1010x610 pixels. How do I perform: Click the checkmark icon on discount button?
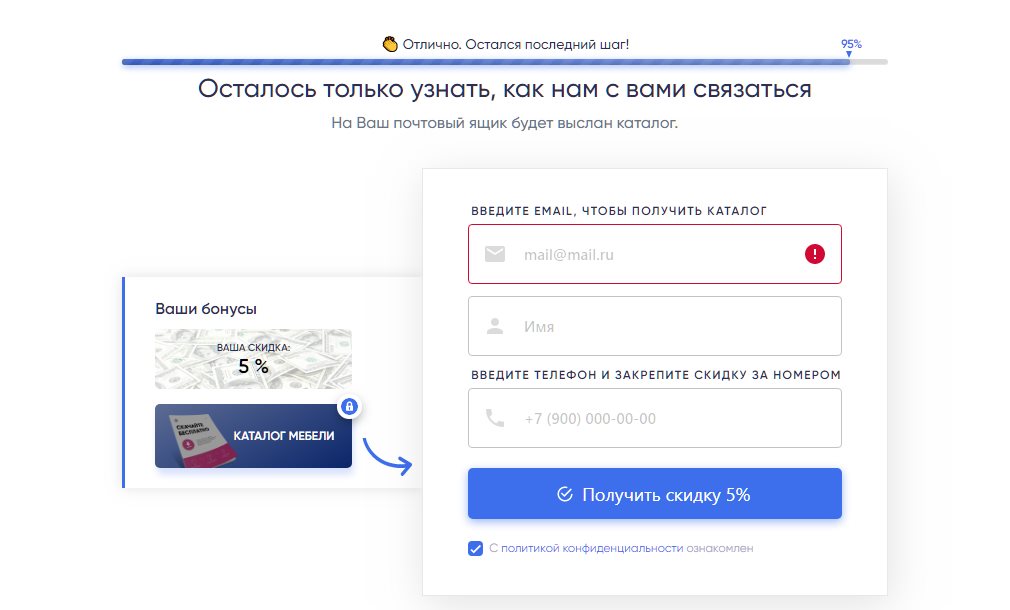pyautogui.click(x=565, y=494)
